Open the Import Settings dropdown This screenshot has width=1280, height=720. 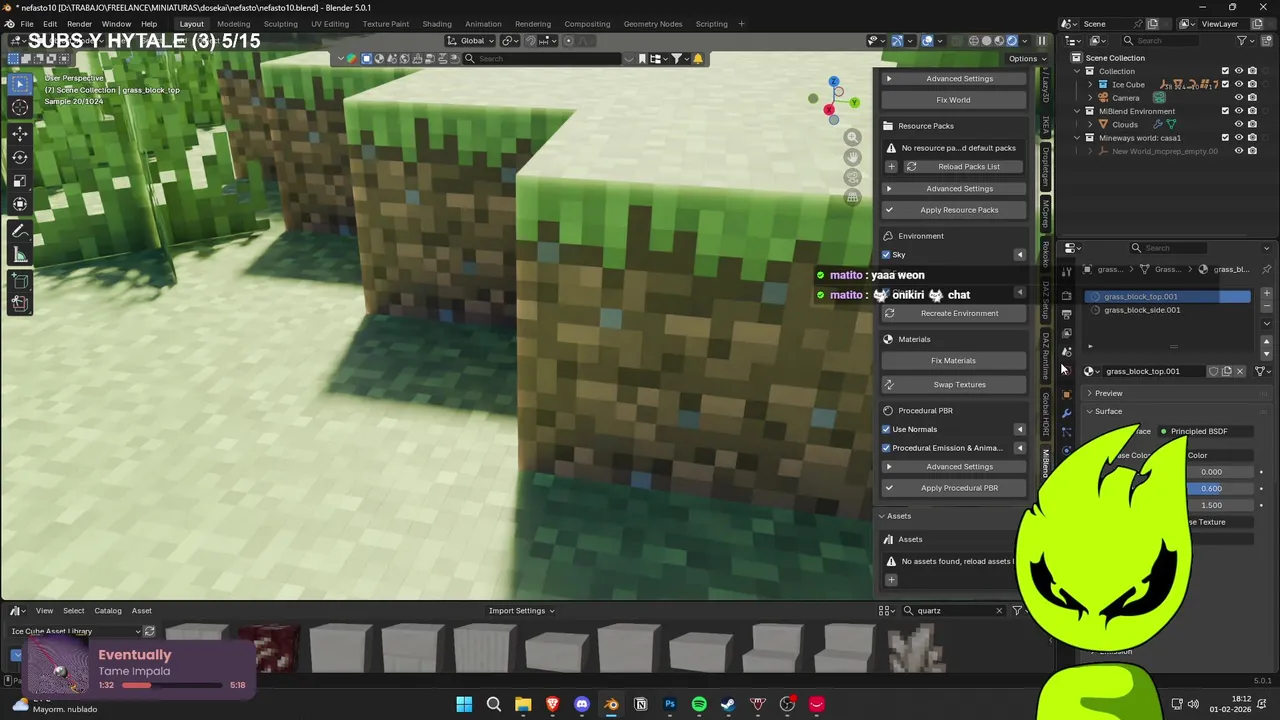tap(521, 611)
